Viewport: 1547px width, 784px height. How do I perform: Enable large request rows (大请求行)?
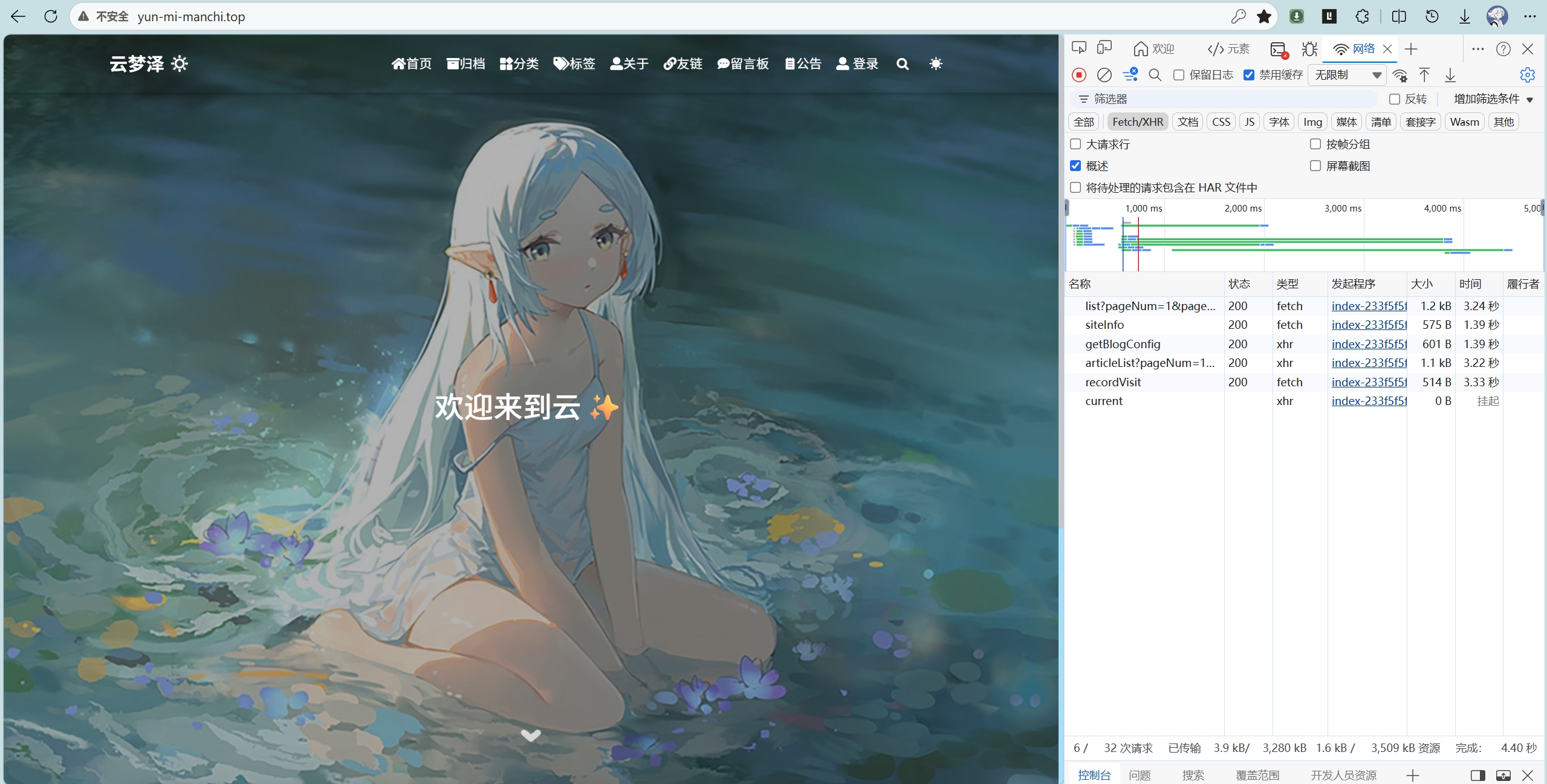1075,144
